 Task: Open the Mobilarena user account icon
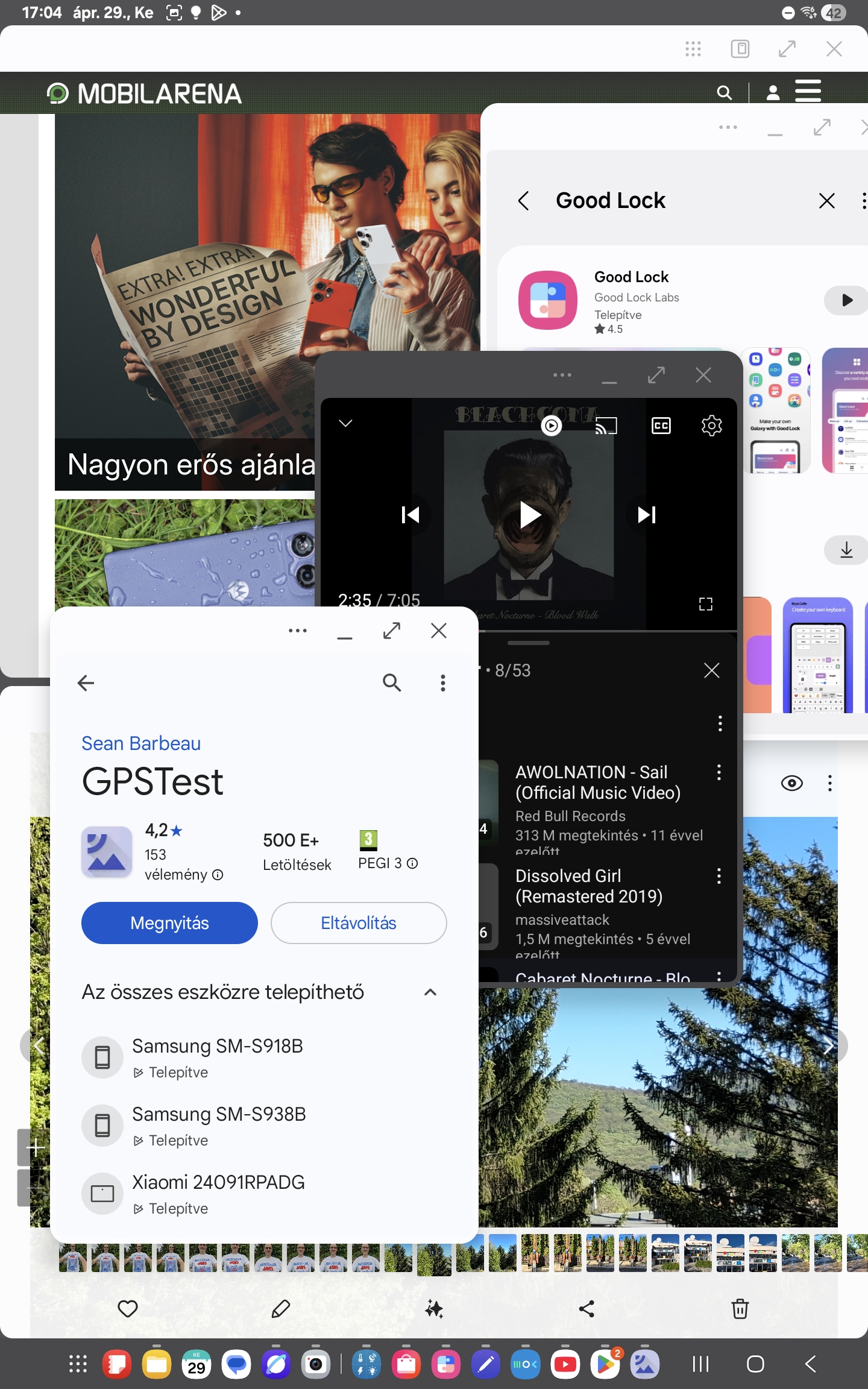pos(773,93)
